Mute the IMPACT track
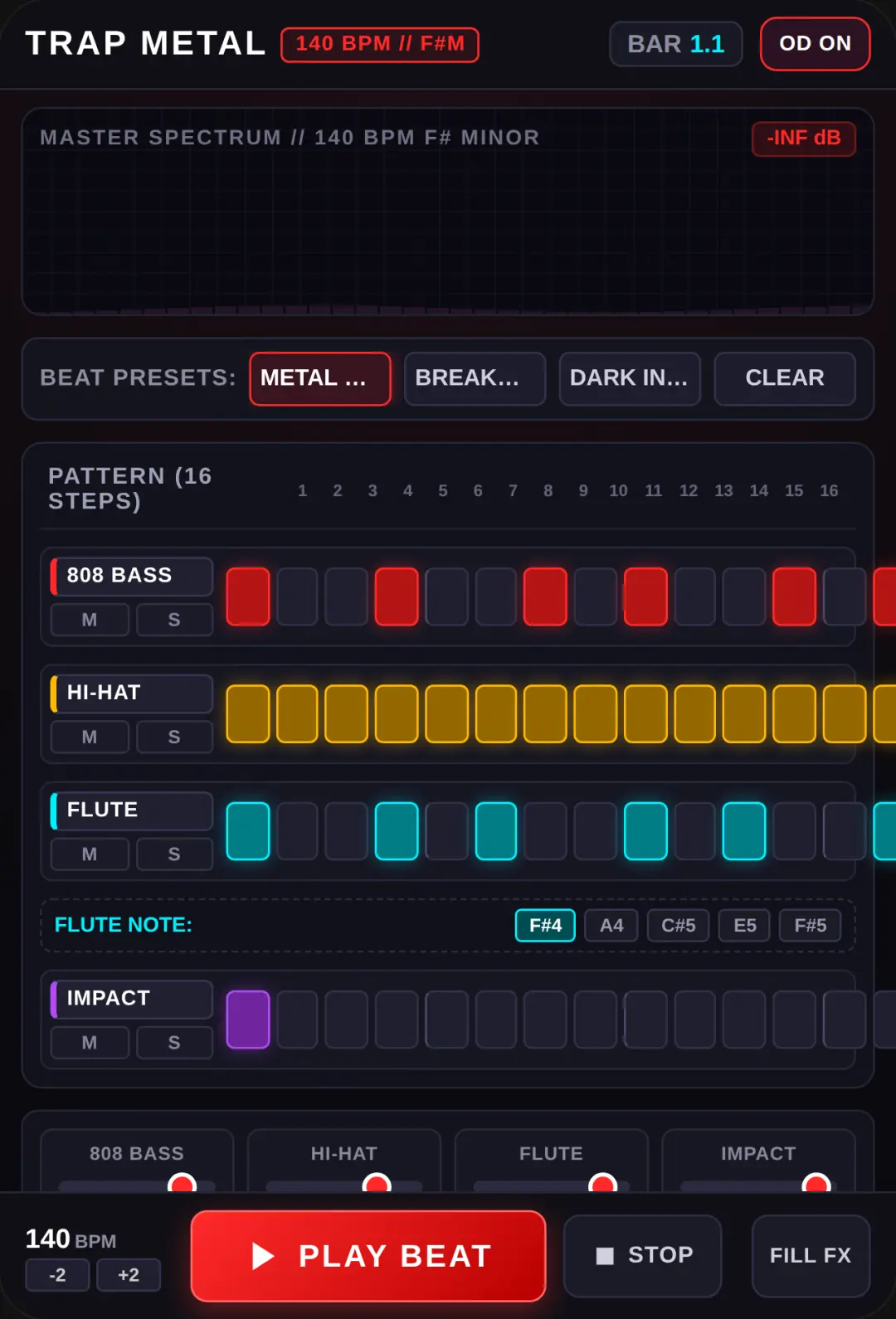Screen dimensions: 896x1319 (90, 1042)
